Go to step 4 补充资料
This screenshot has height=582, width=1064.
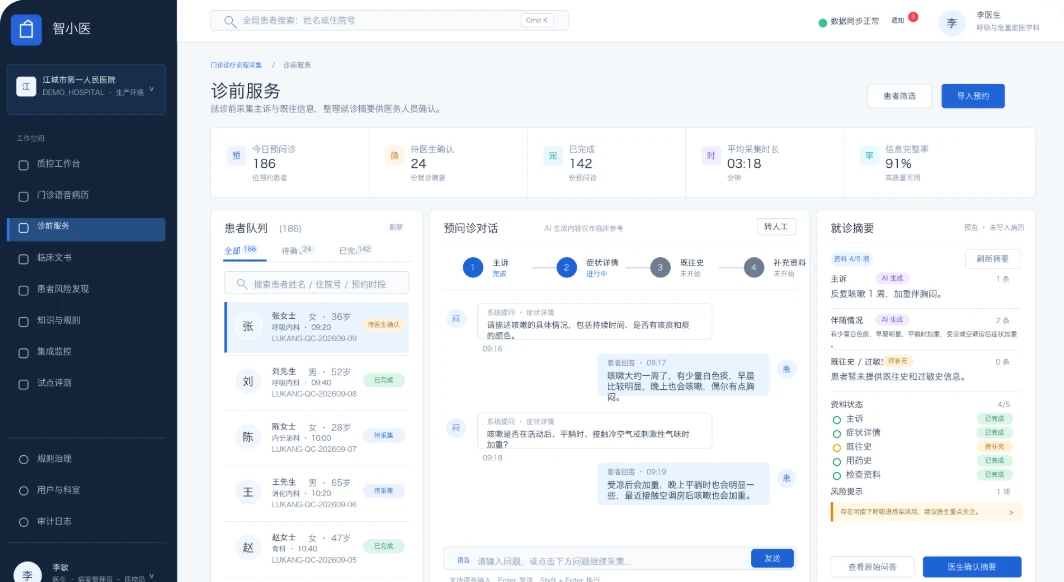pos(774,267)
